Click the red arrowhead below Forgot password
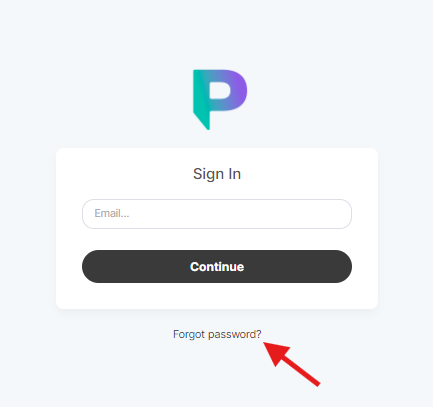433x407 pixels. (275, 353)
